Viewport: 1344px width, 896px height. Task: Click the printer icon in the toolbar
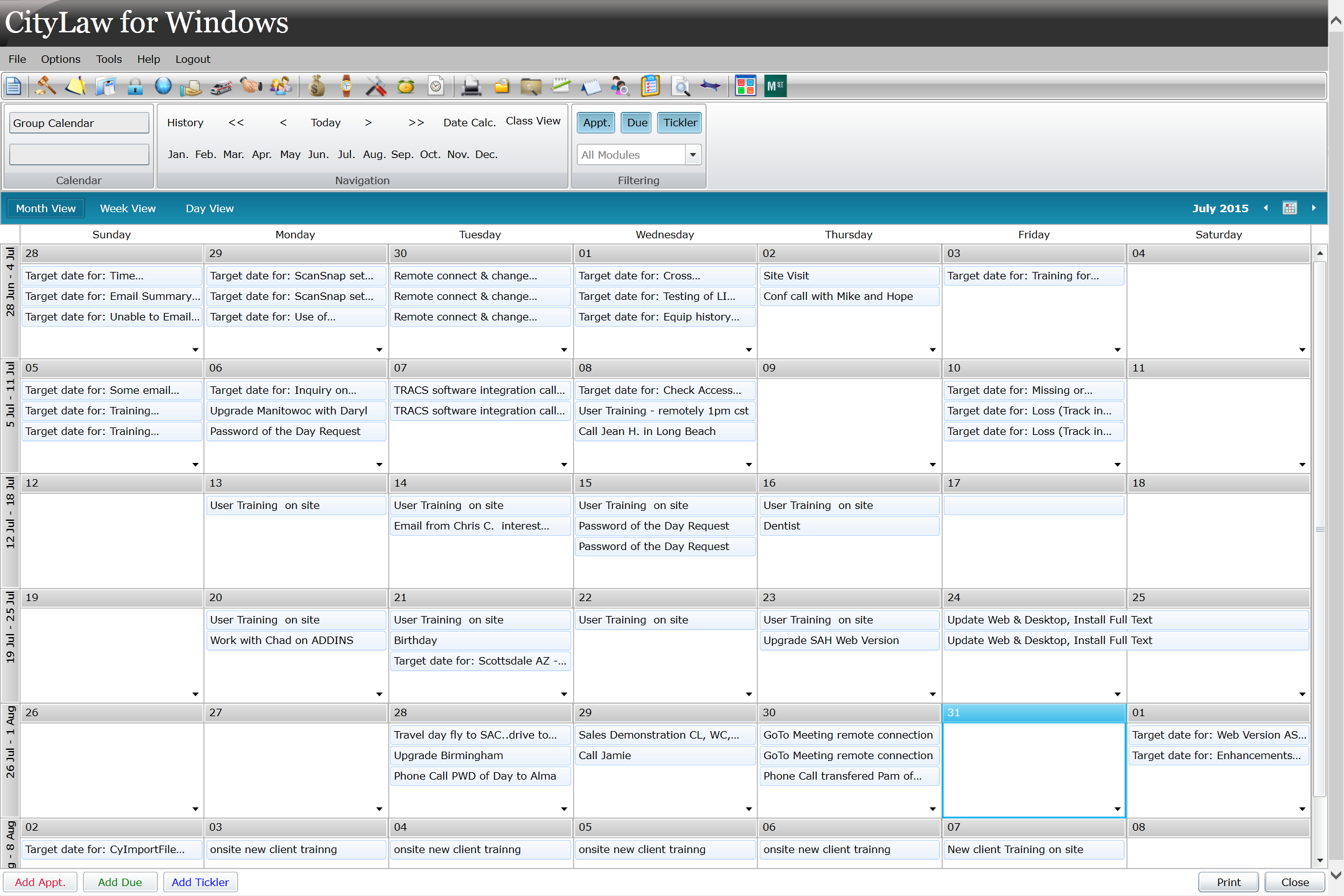point(471,86)
